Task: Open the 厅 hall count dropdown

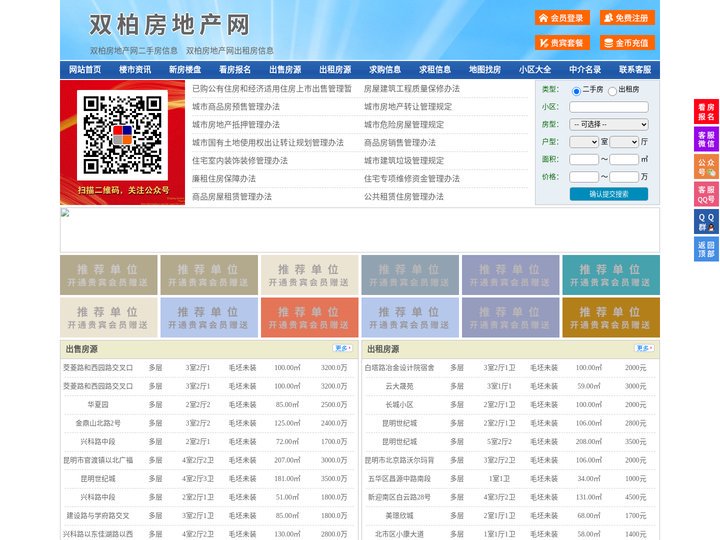Action: [x=624, y=142]
